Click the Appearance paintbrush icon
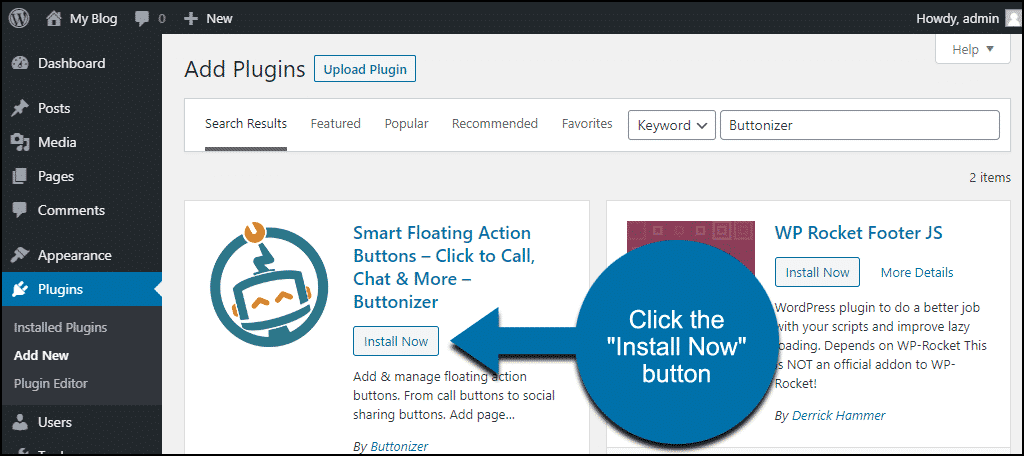This screenshot has height=456, width=1024. [x=20, y=255]
